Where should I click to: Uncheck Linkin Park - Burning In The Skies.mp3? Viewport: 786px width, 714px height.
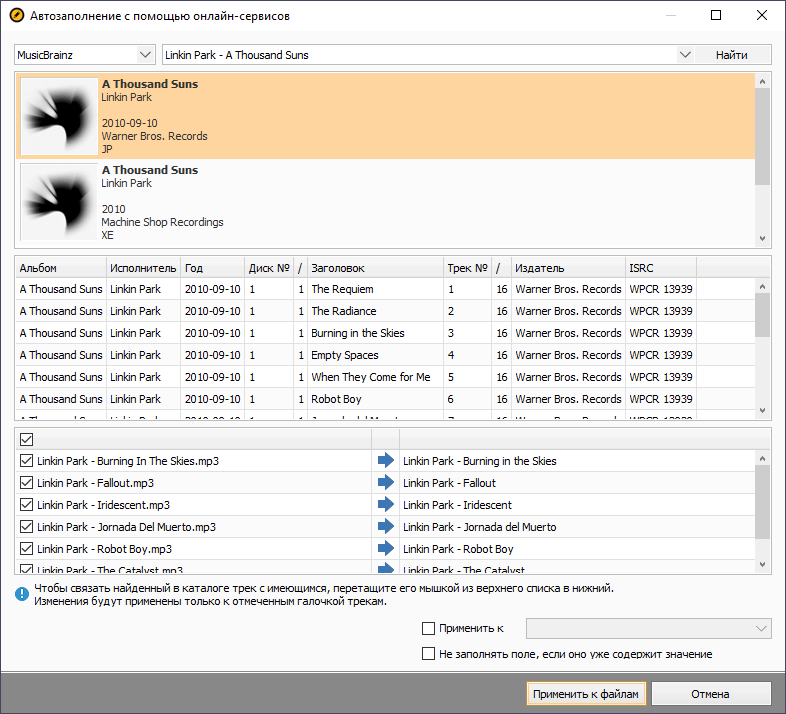point(27,461)
